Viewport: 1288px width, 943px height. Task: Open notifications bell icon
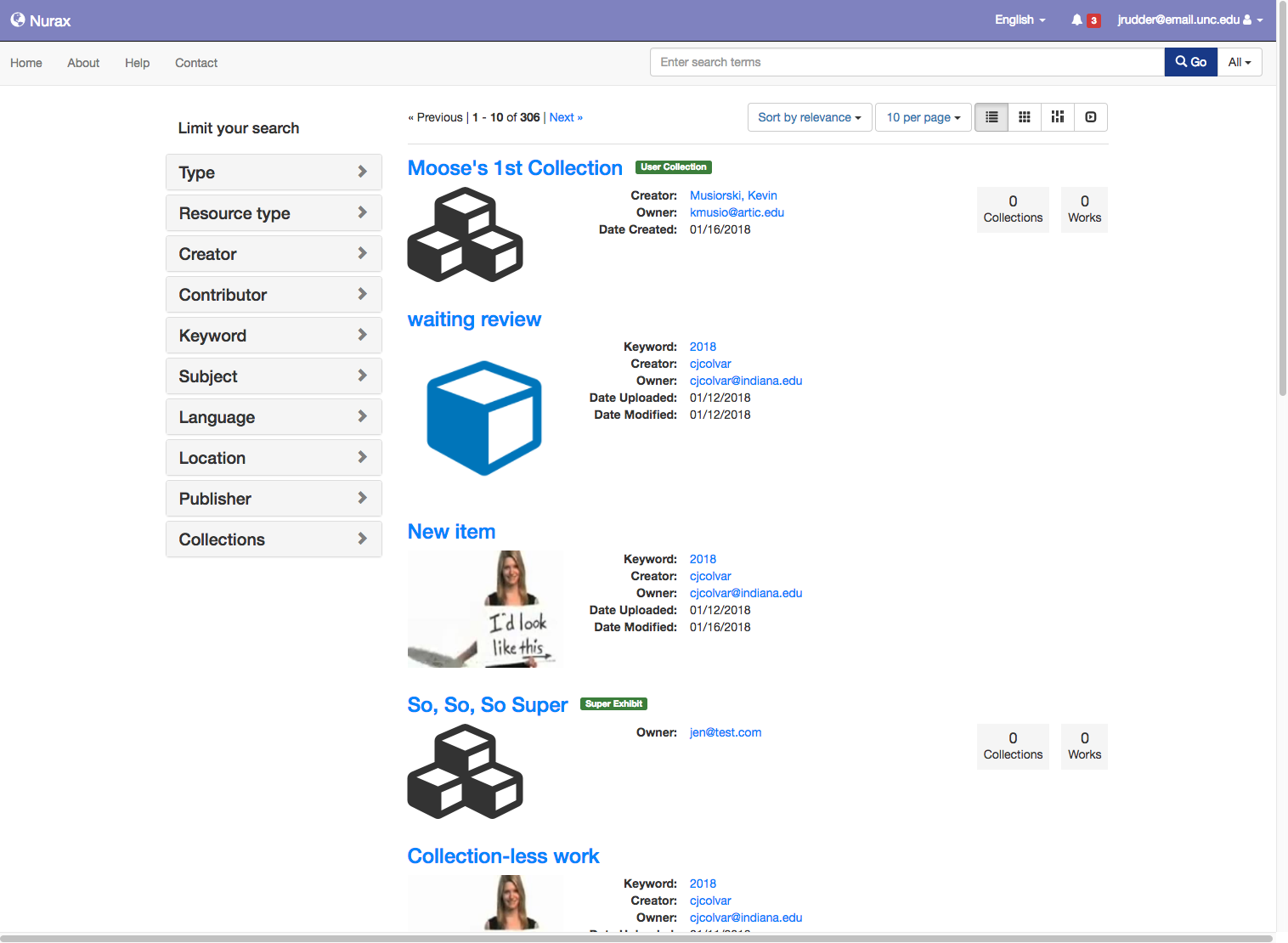[x=1076, y=20]
